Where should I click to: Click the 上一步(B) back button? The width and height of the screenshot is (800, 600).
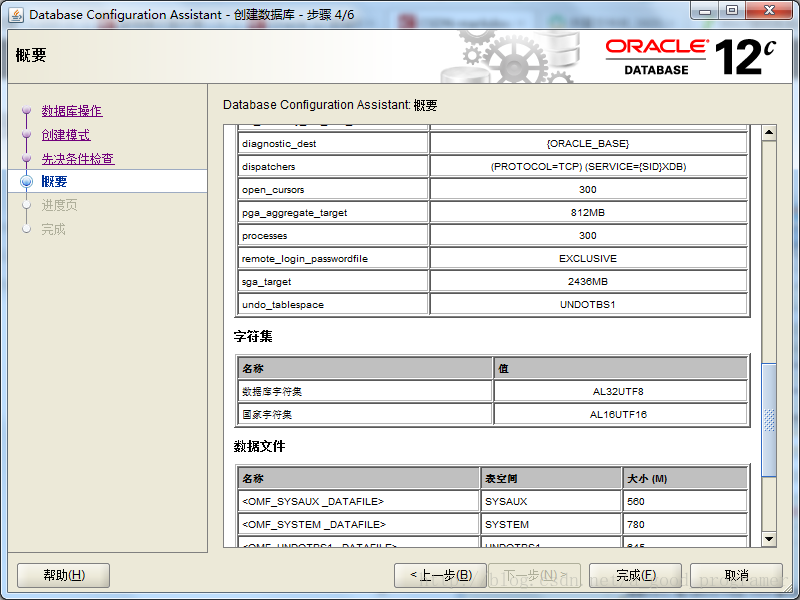coord(441,576)
